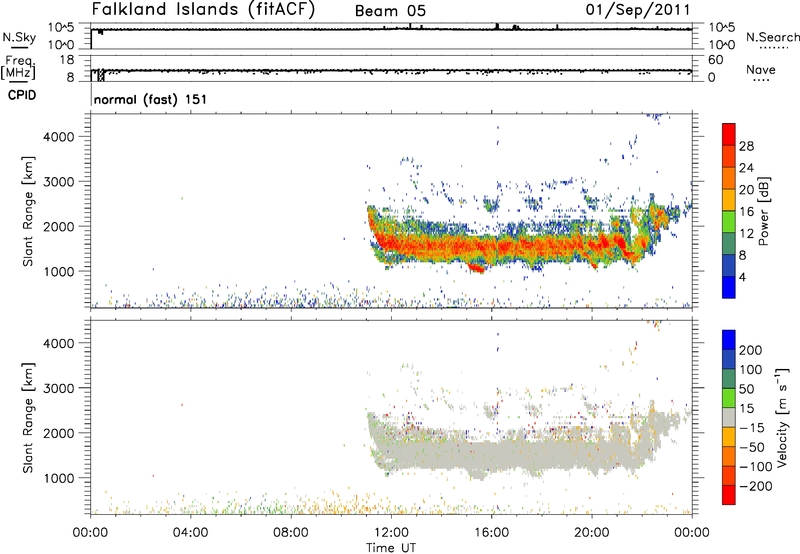Click the '04:00' time tick label

tap(191, 533)
